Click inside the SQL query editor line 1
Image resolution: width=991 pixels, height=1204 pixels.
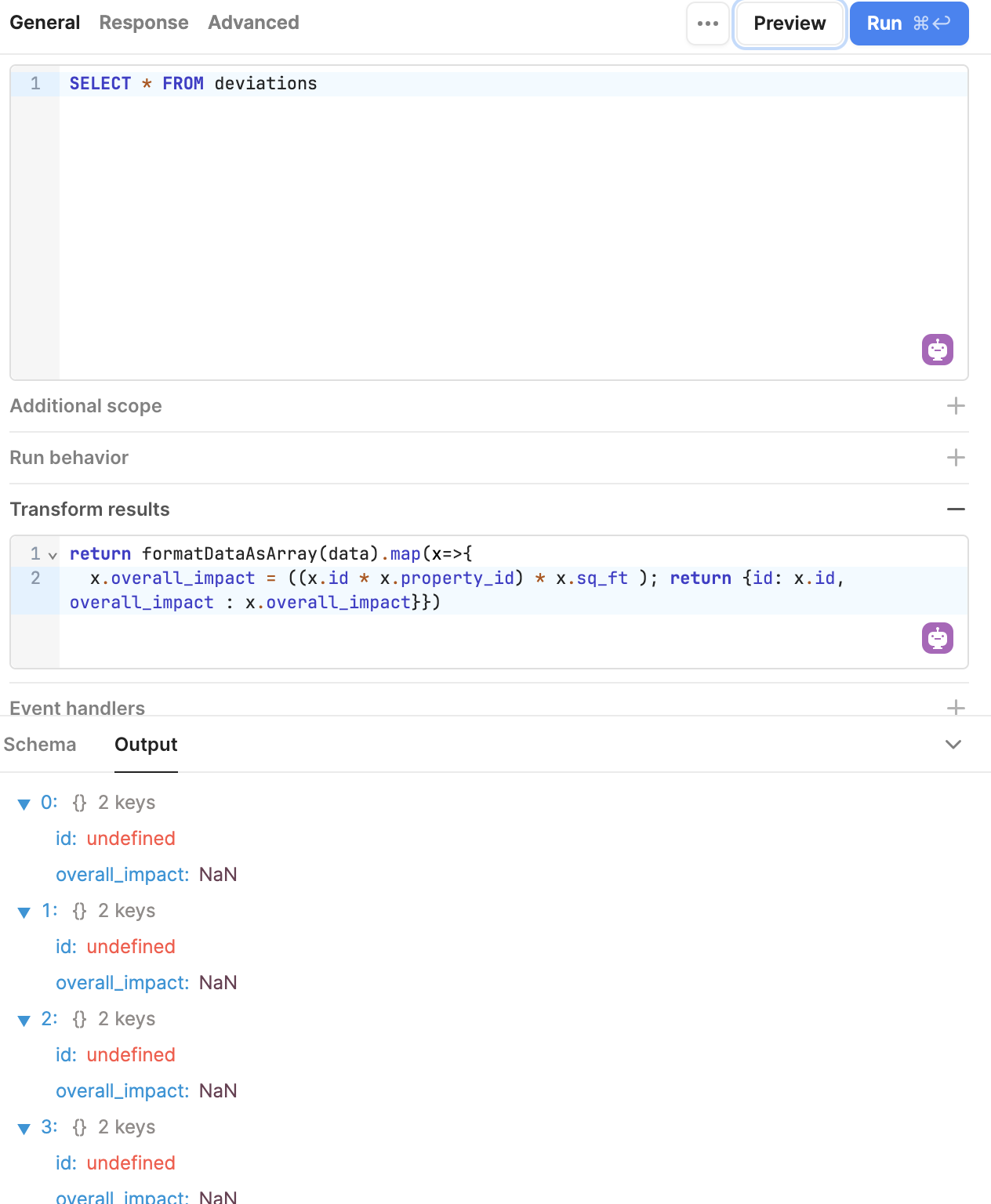pyautogui.click(x=513, y=84)
